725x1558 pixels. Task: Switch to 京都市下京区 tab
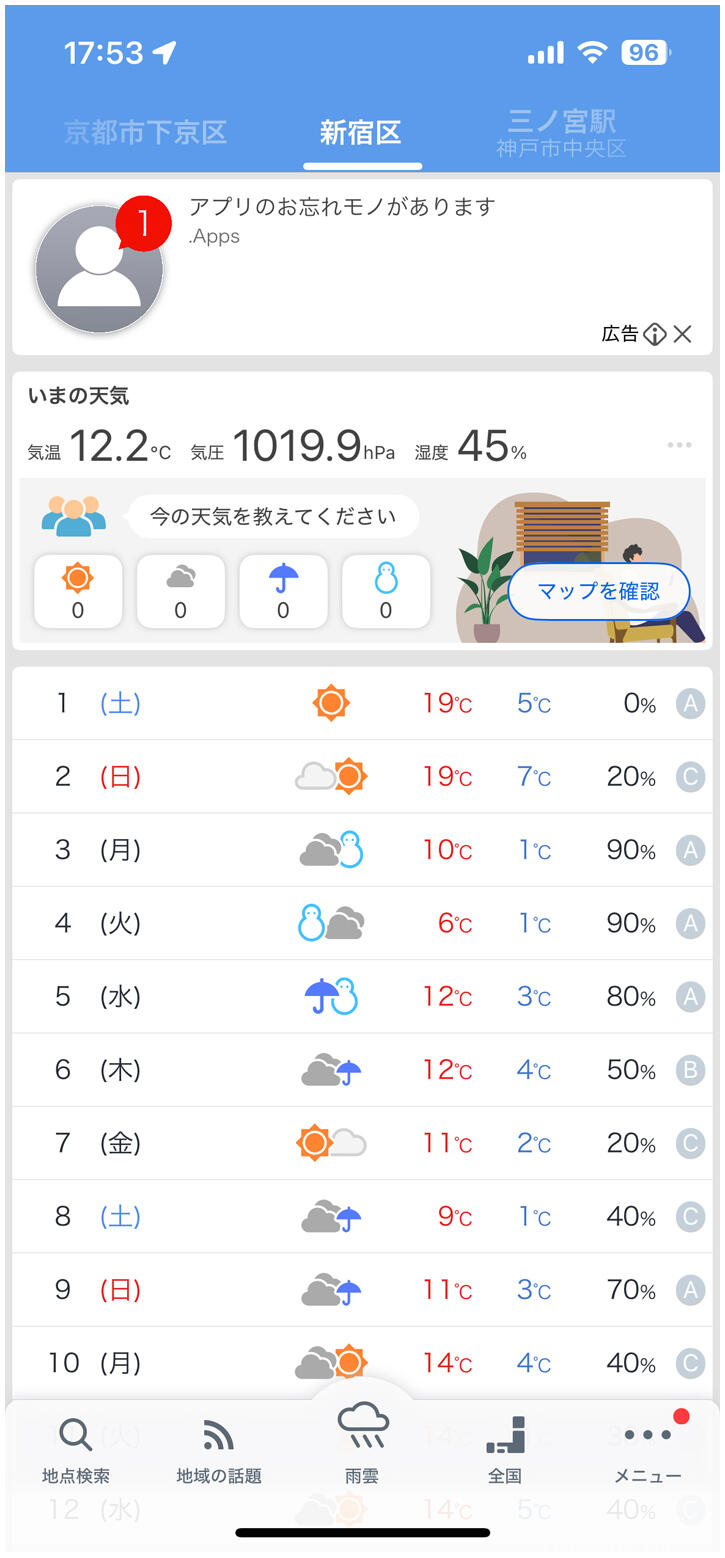pyautogui.click(x=146, y=133)
